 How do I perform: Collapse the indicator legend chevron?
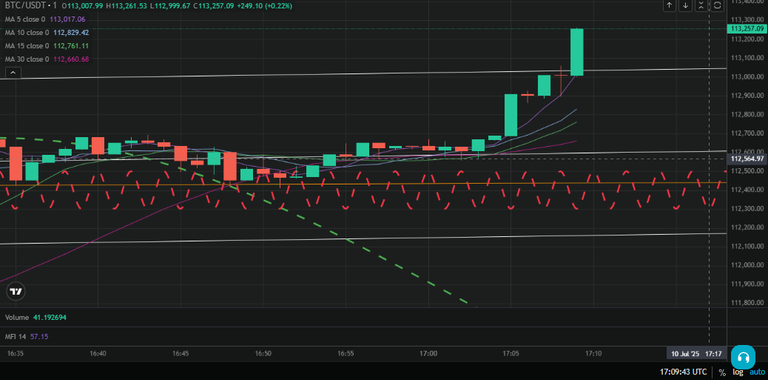(x=13, y=73)
